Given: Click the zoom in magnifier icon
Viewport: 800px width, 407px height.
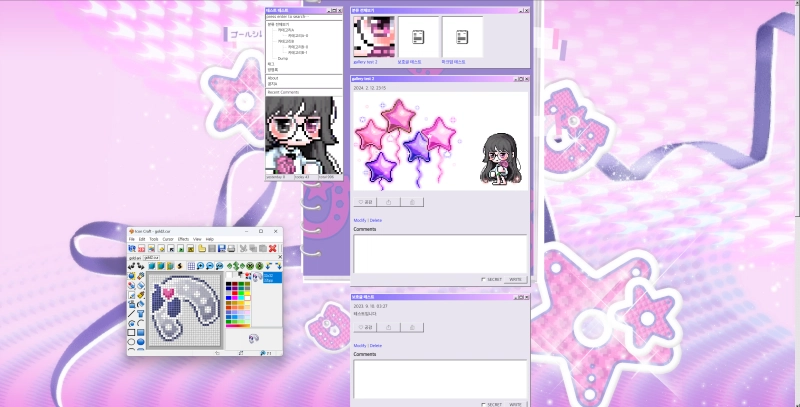Looking at the screenshot, I should point(200,266).
